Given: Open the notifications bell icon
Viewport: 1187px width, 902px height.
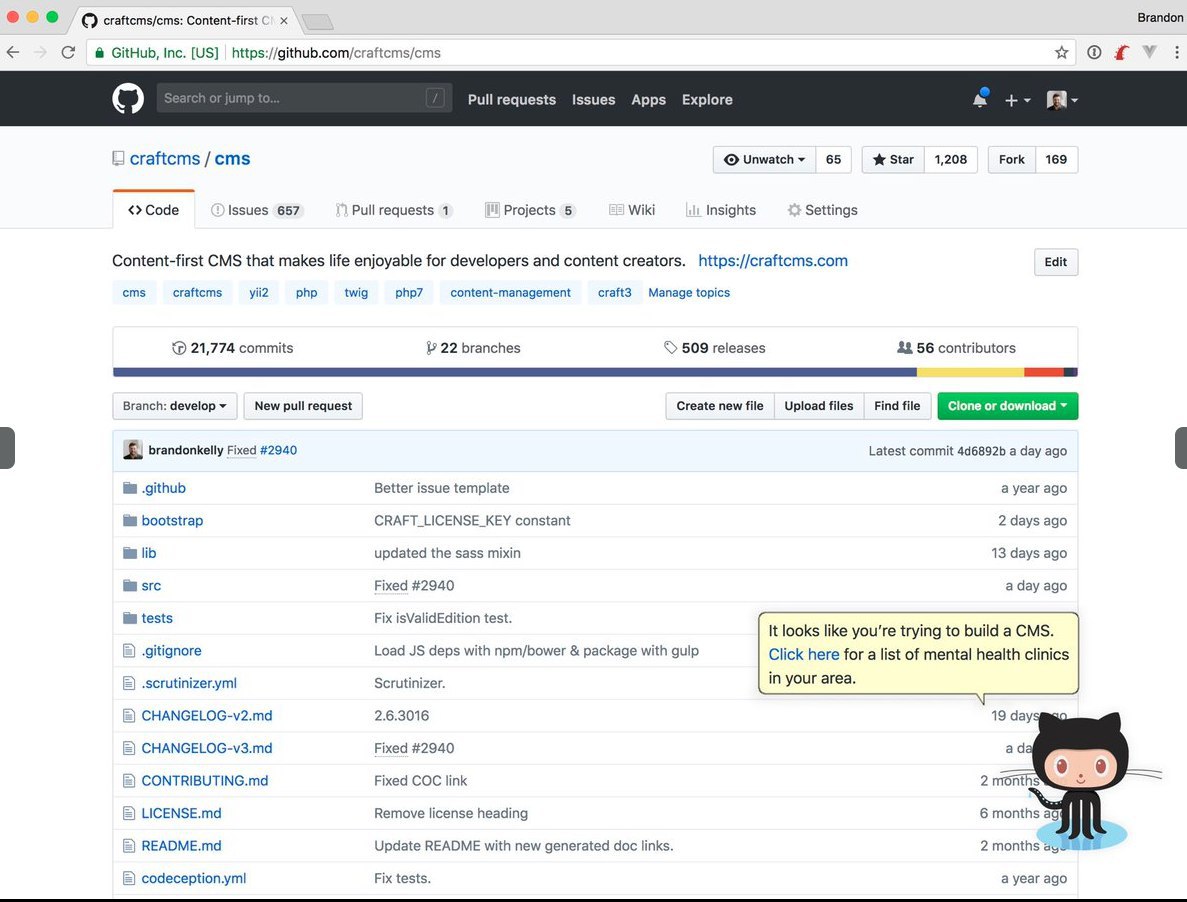Looking at the screenshot, I should [980, 99].
